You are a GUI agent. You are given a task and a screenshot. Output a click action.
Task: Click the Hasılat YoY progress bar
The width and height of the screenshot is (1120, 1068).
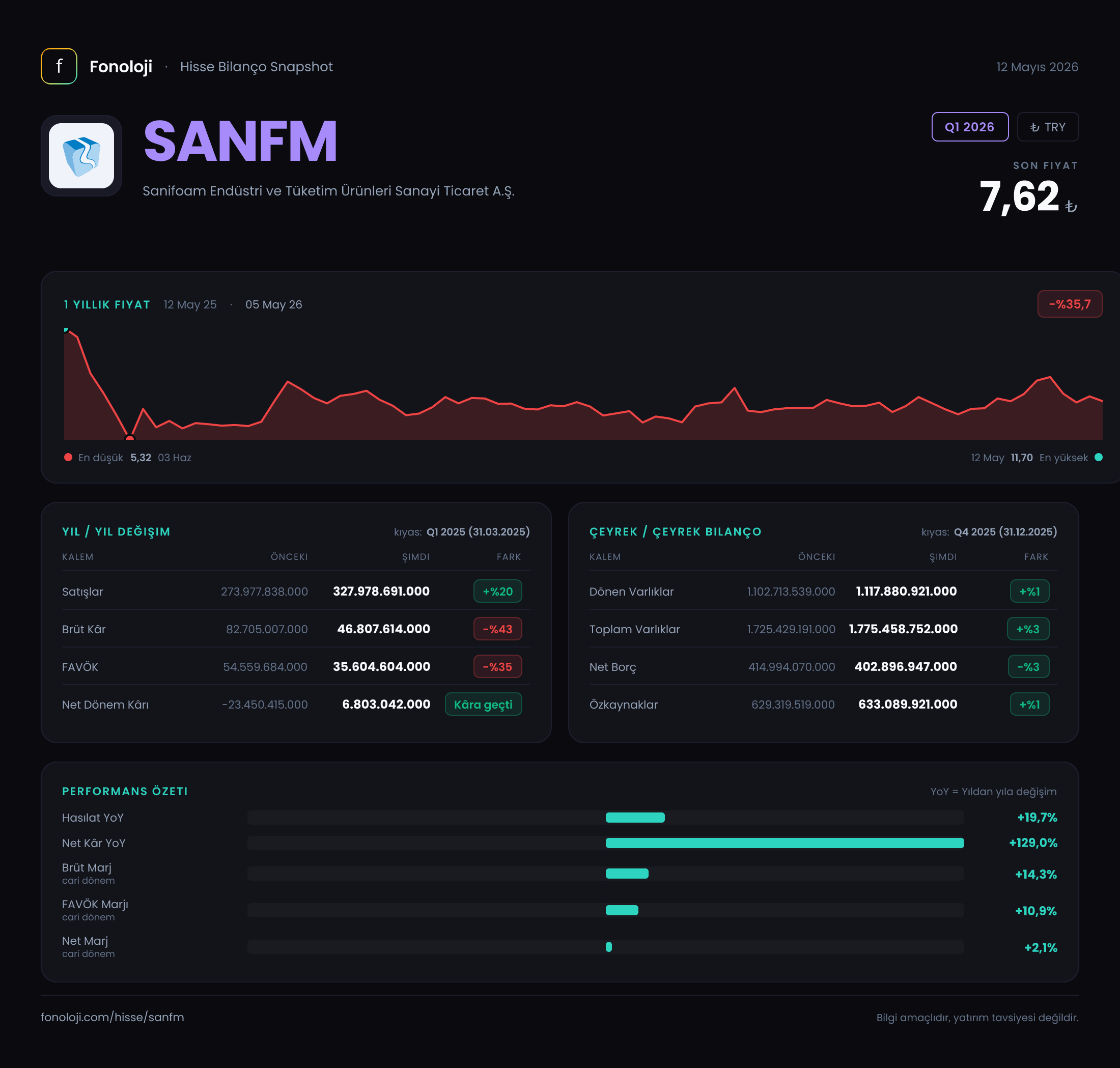[x=605, y=818]
